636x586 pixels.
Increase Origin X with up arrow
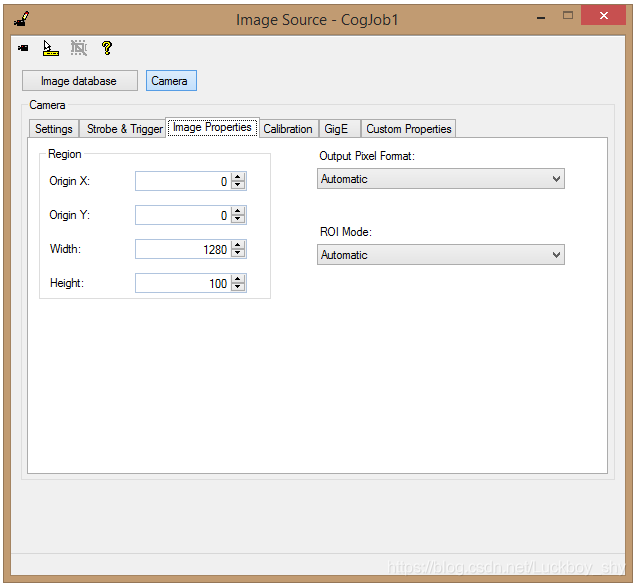coord(238,177)
